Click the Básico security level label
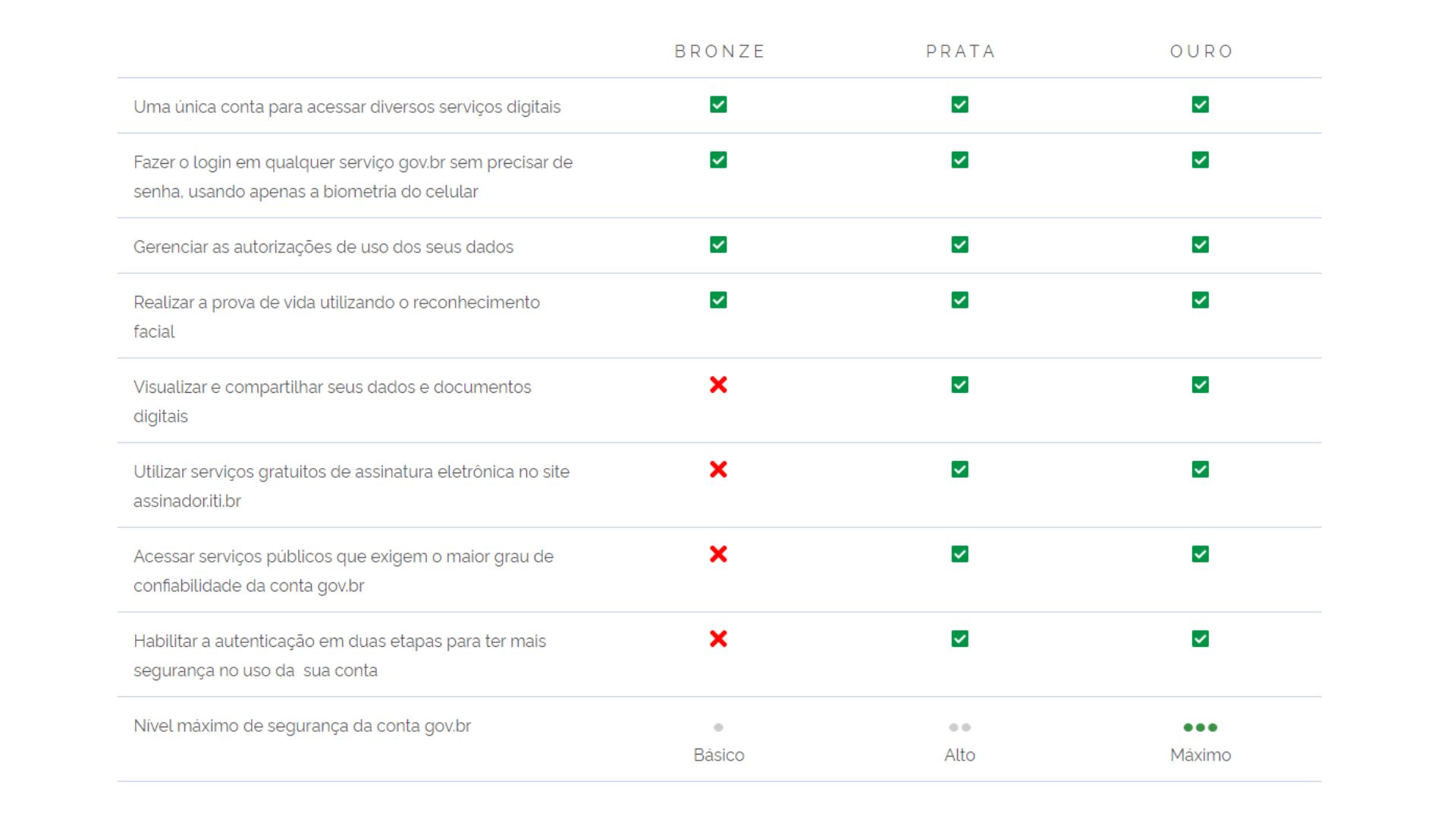The height and width of the screenshot is (819, 1456). (718, 755)
